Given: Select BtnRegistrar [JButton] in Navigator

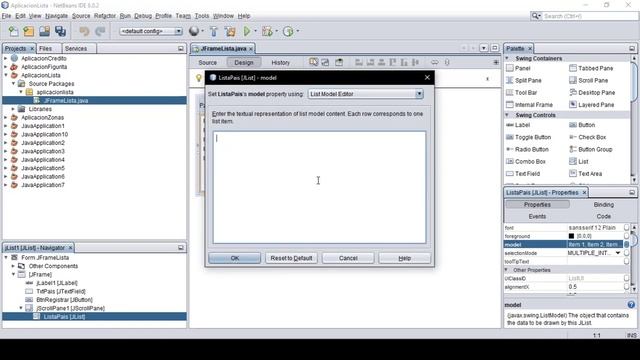Looking at the screenshot, I should tap(64, 300).
